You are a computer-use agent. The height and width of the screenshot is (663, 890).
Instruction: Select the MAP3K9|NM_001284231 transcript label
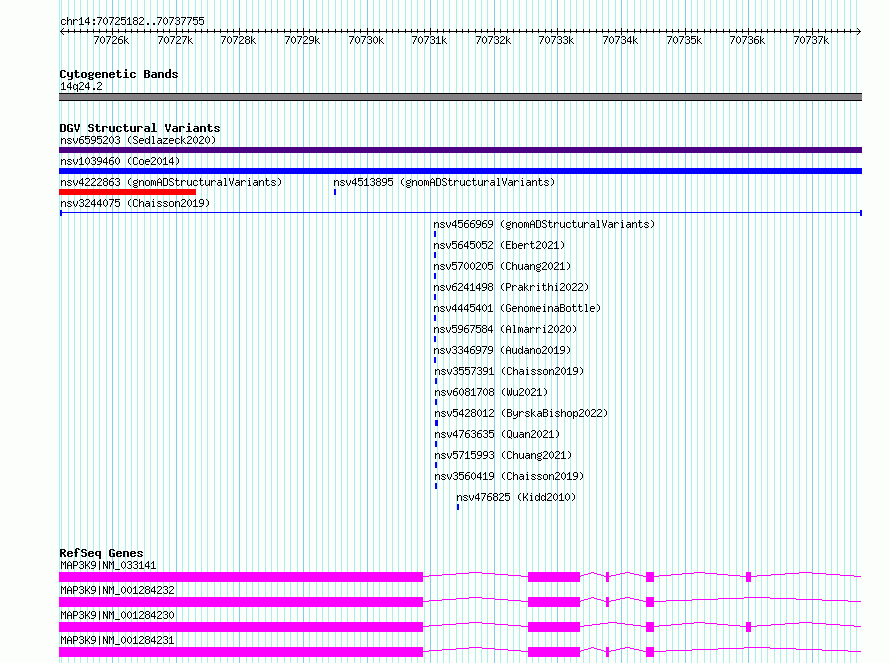pos(117,640)
